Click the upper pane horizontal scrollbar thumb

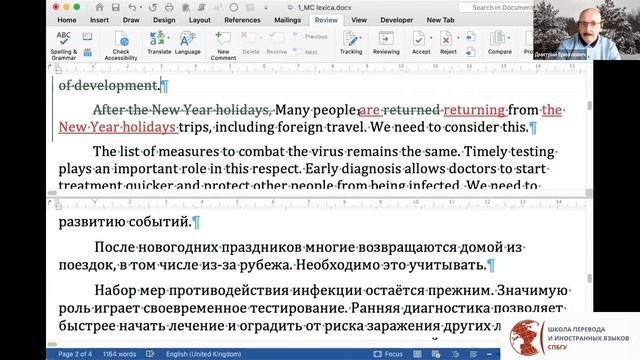pos(52,193)
